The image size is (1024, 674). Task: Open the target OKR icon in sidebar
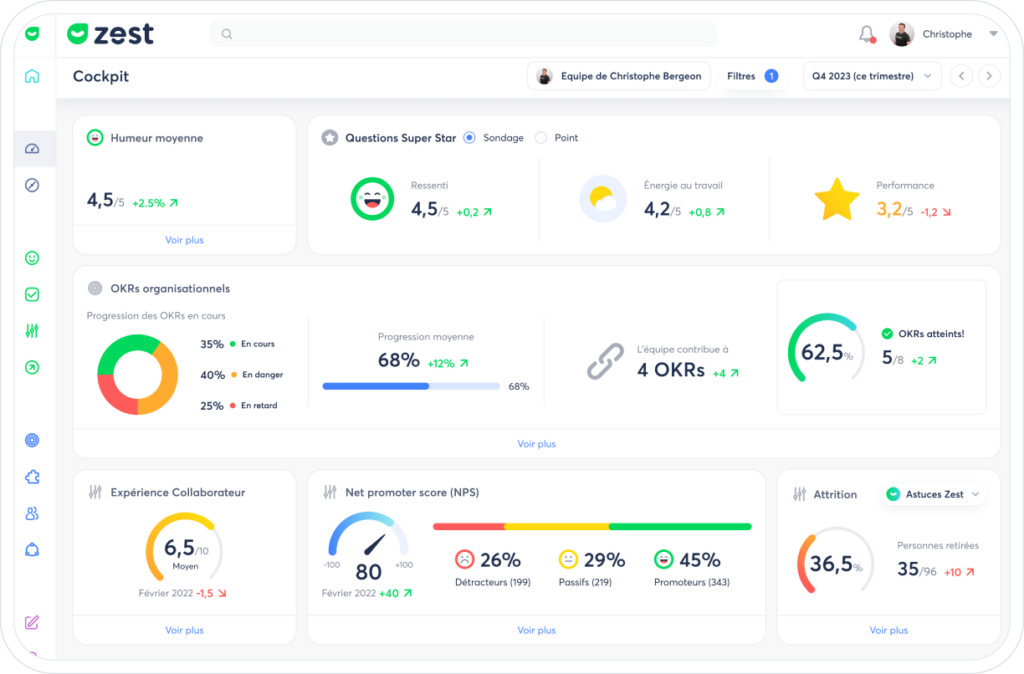(x=32, y=440)
